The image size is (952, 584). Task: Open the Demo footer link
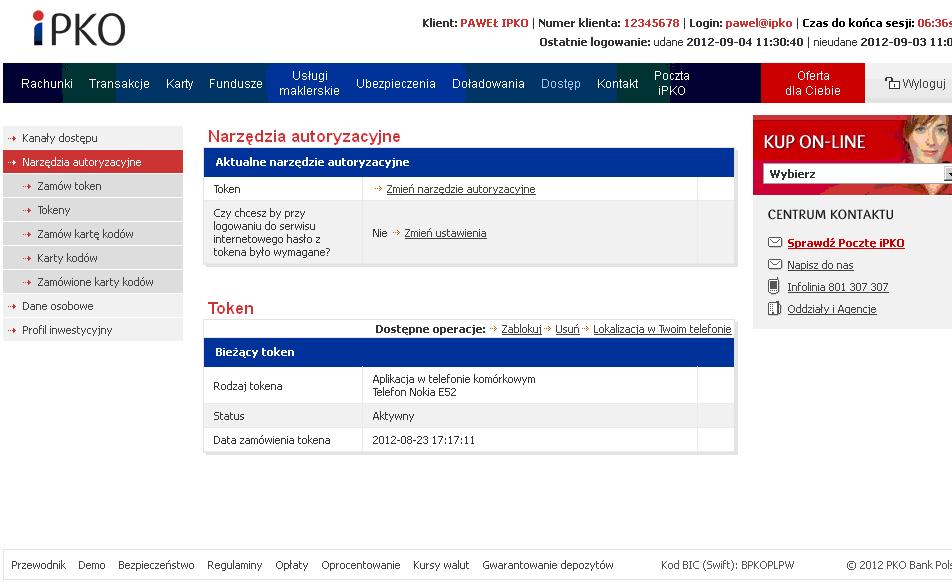[x=92, y=565]
